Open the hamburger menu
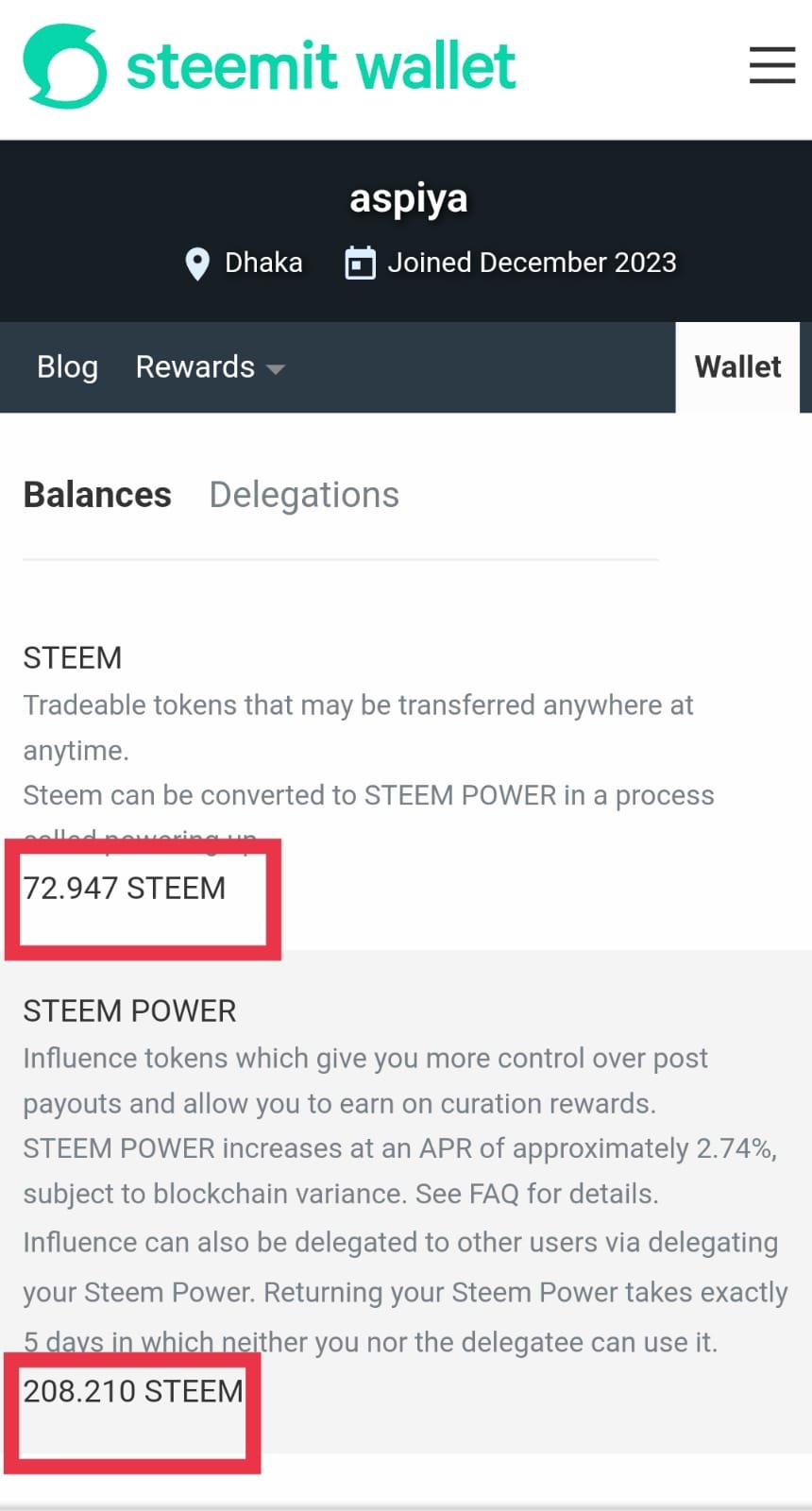This screenshot has height=1511, width=812. (771, 65)
